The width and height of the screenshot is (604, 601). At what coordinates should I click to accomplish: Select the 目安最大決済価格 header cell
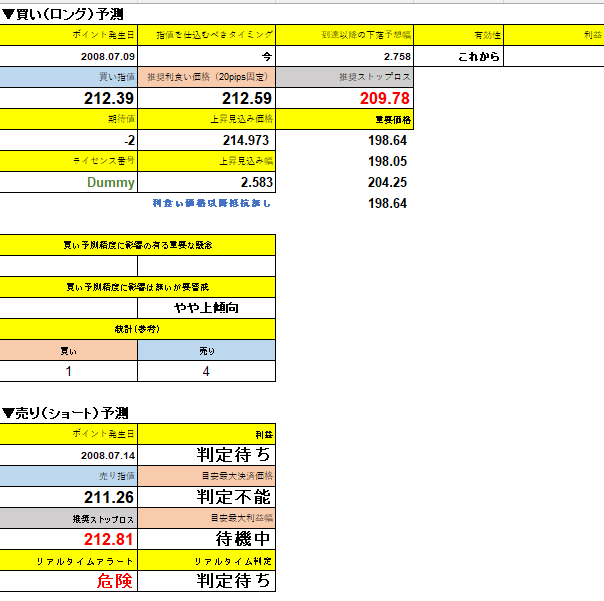(206, 476)
